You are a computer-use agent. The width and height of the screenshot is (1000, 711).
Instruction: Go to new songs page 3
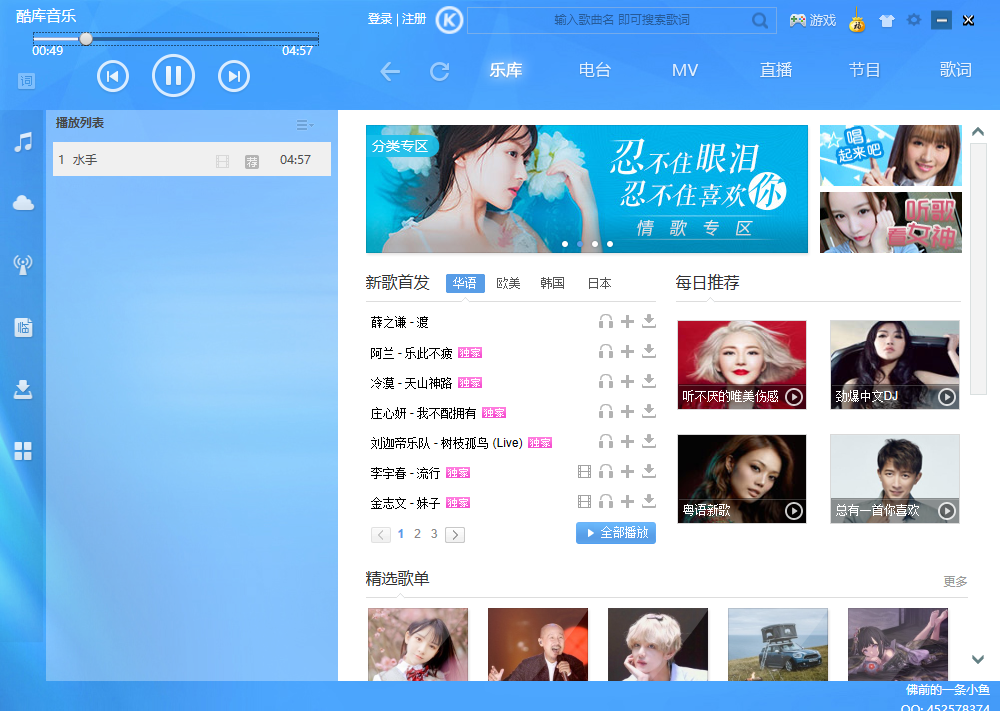434,534
